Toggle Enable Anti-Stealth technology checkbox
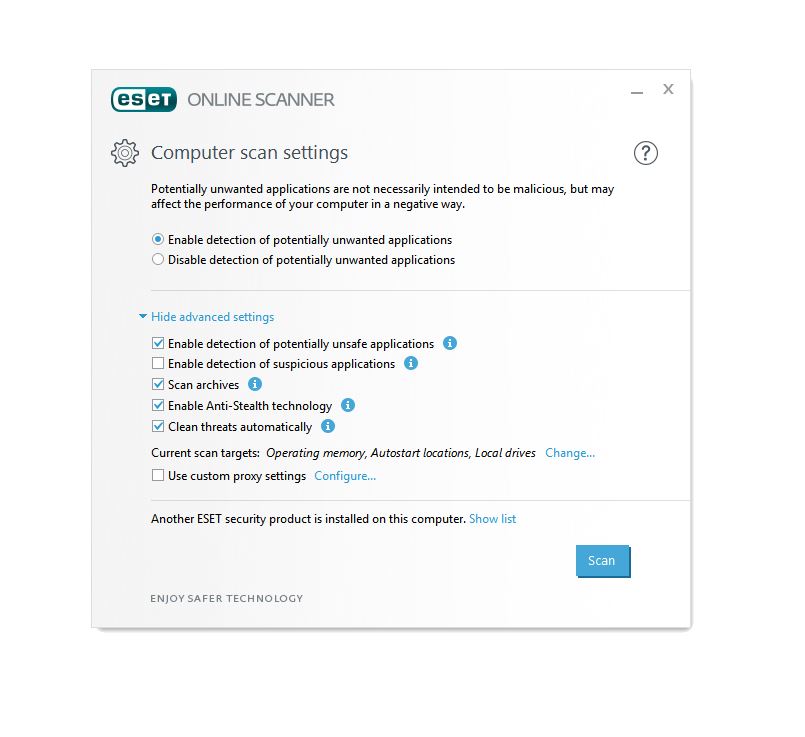This screenshot has width=805, height=737. (x=158, y=406)
